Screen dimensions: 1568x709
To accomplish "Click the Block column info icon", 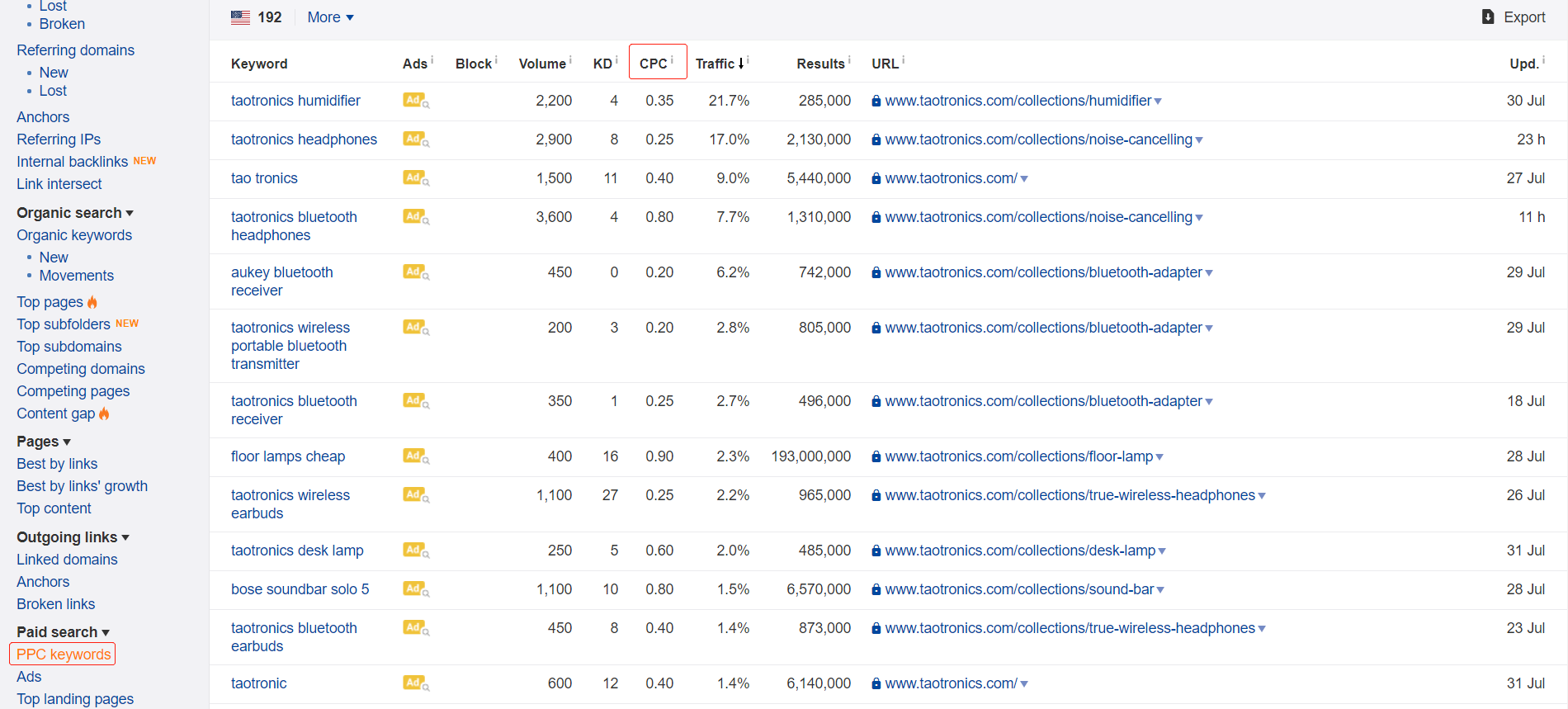I will click(x=496, y=59).
